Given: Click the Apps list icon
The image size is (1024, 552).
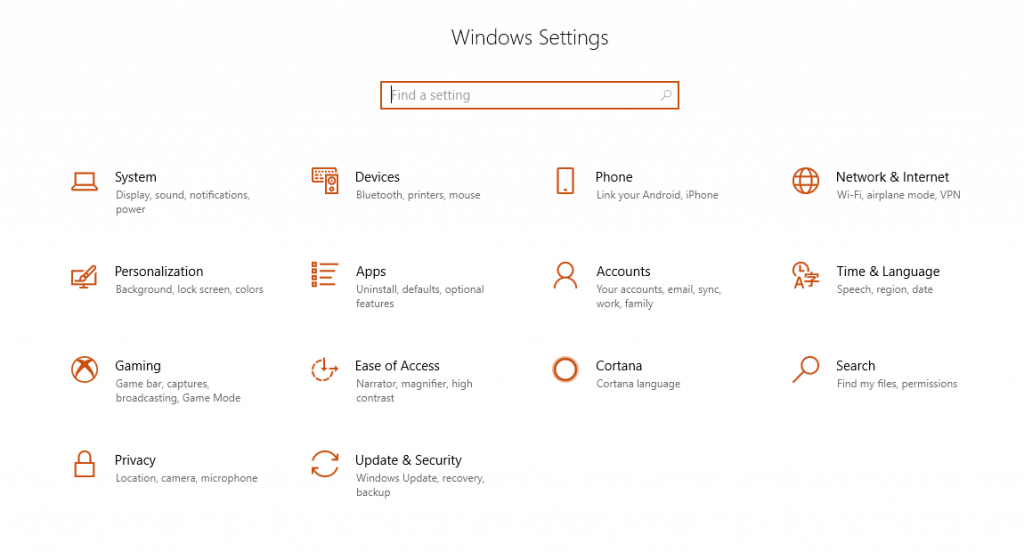Looking at the screenshot, I should (325, 275).
